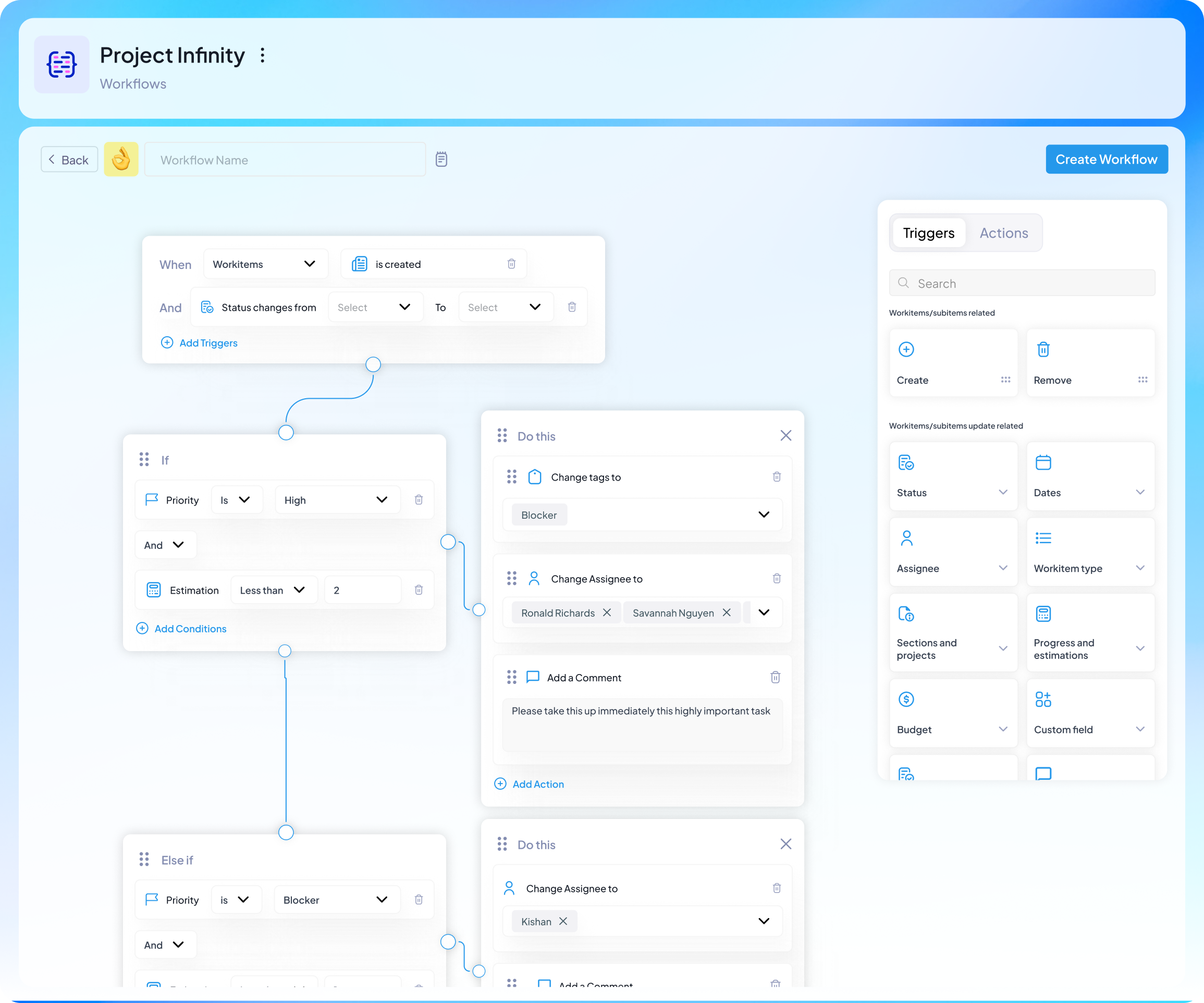This screenshot has width=1204, height=1003.
Task: Open the Blocker tags dropdown
Action: pos(642,515)
